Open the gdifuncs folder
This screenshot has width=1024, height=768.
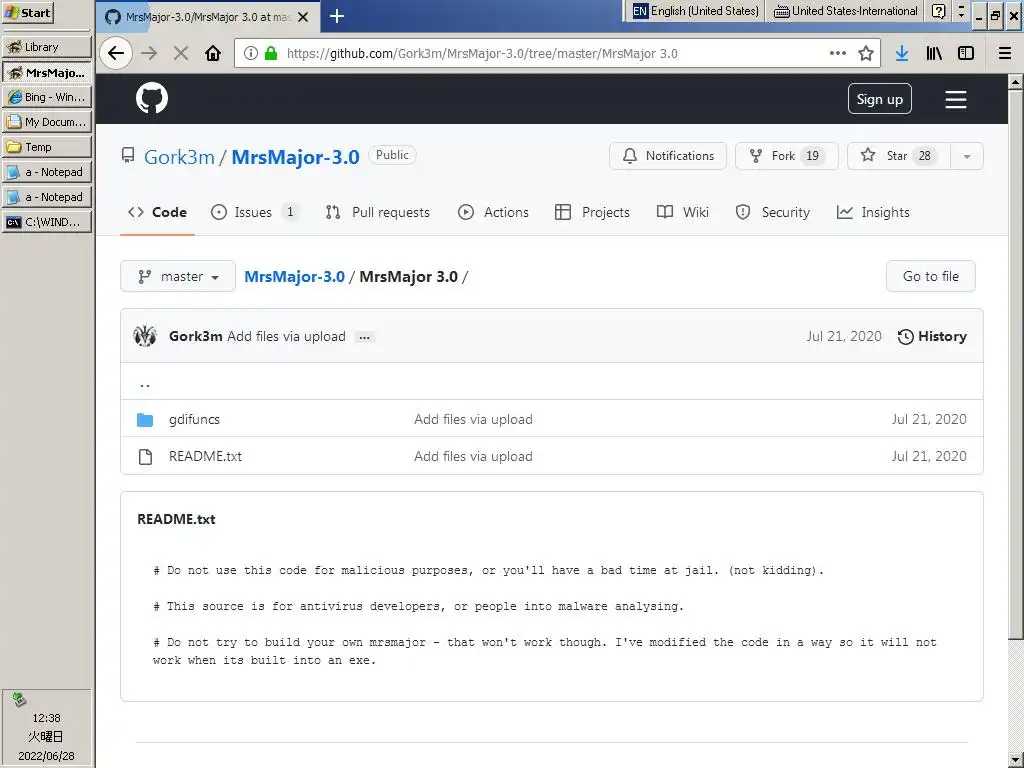pyautogui.click(x=194, y=419)
